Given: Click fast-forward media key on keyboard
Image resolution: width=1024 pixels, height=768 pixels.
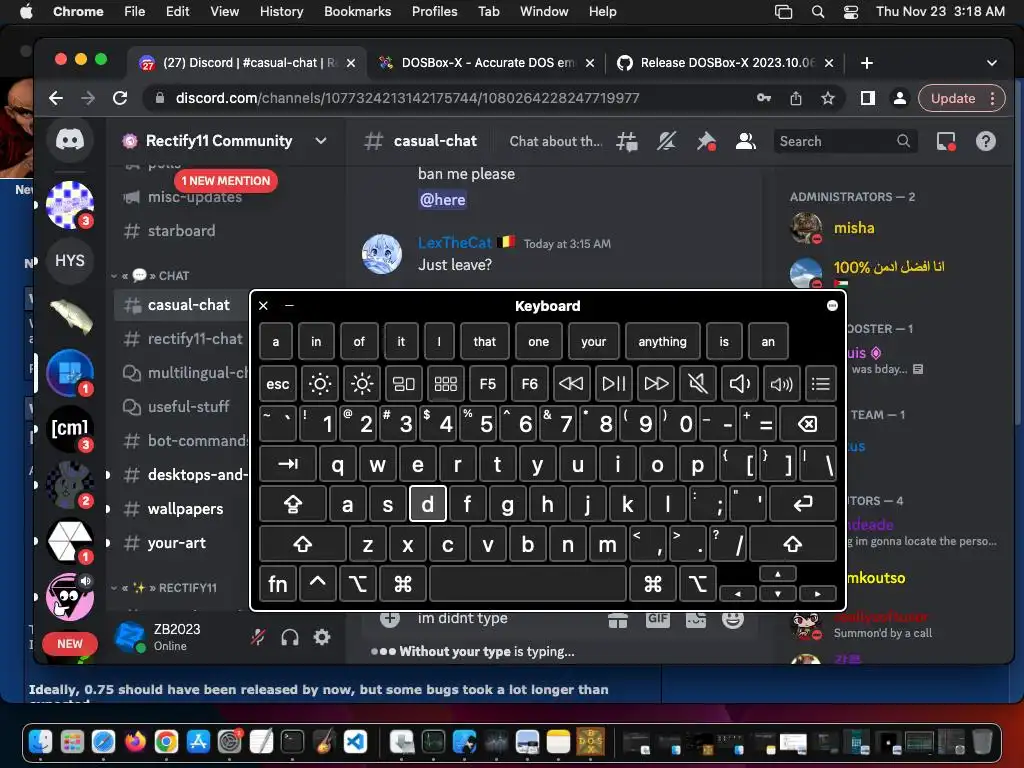Looking at the screenshot, I should pos(656,383).
